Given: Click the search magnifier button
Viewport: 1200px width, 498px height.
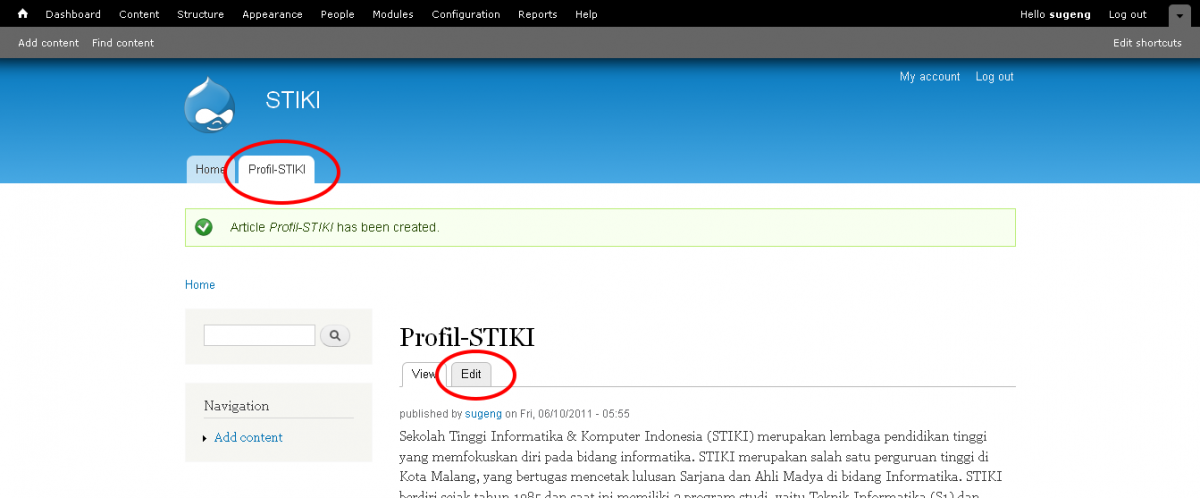Looking at the screenshot, I should pyautogui.click(x=335, y=336).
